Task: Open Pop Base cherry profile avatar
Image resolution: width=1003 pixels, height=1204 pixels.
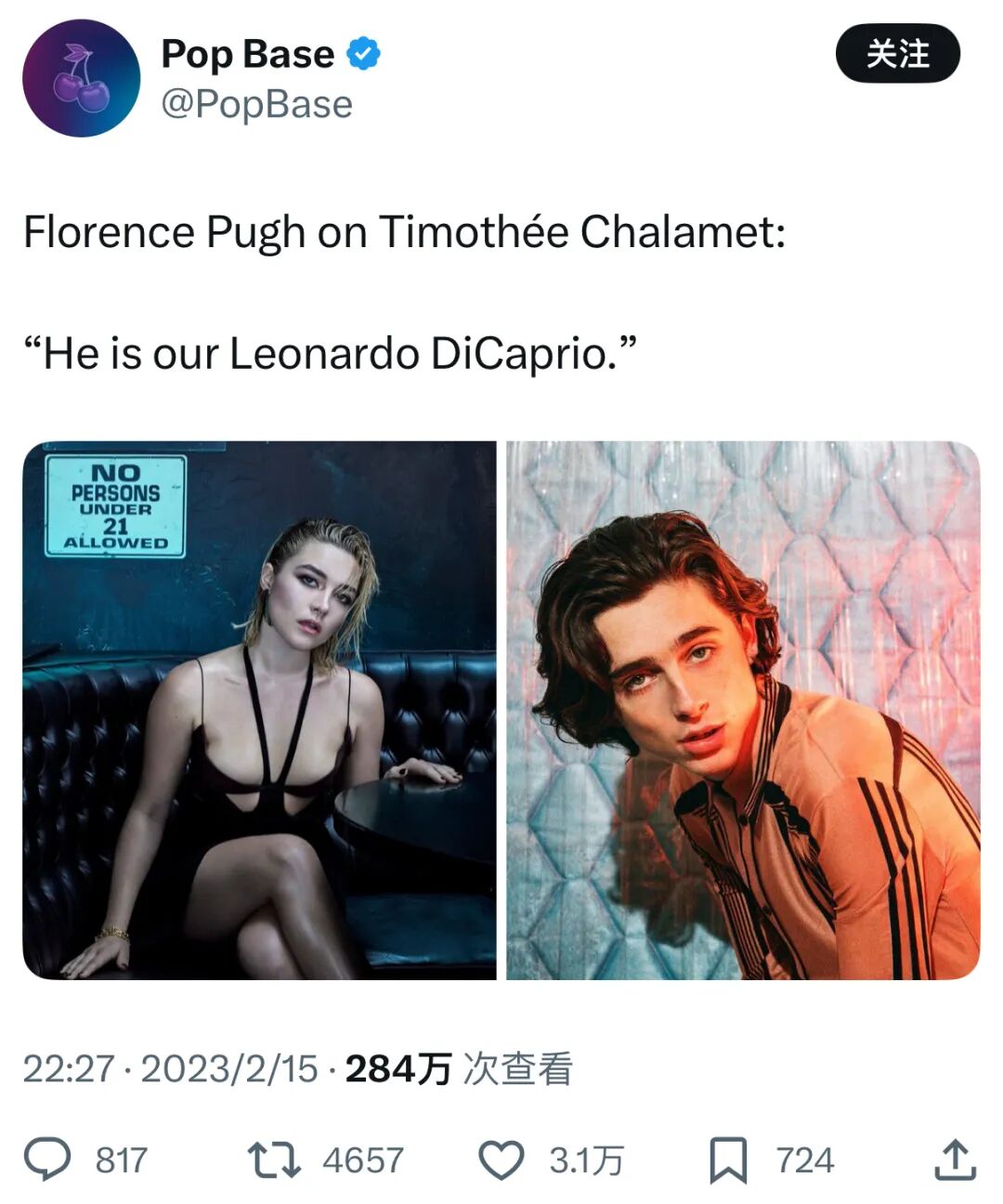Action: click(x=82, y=78)
